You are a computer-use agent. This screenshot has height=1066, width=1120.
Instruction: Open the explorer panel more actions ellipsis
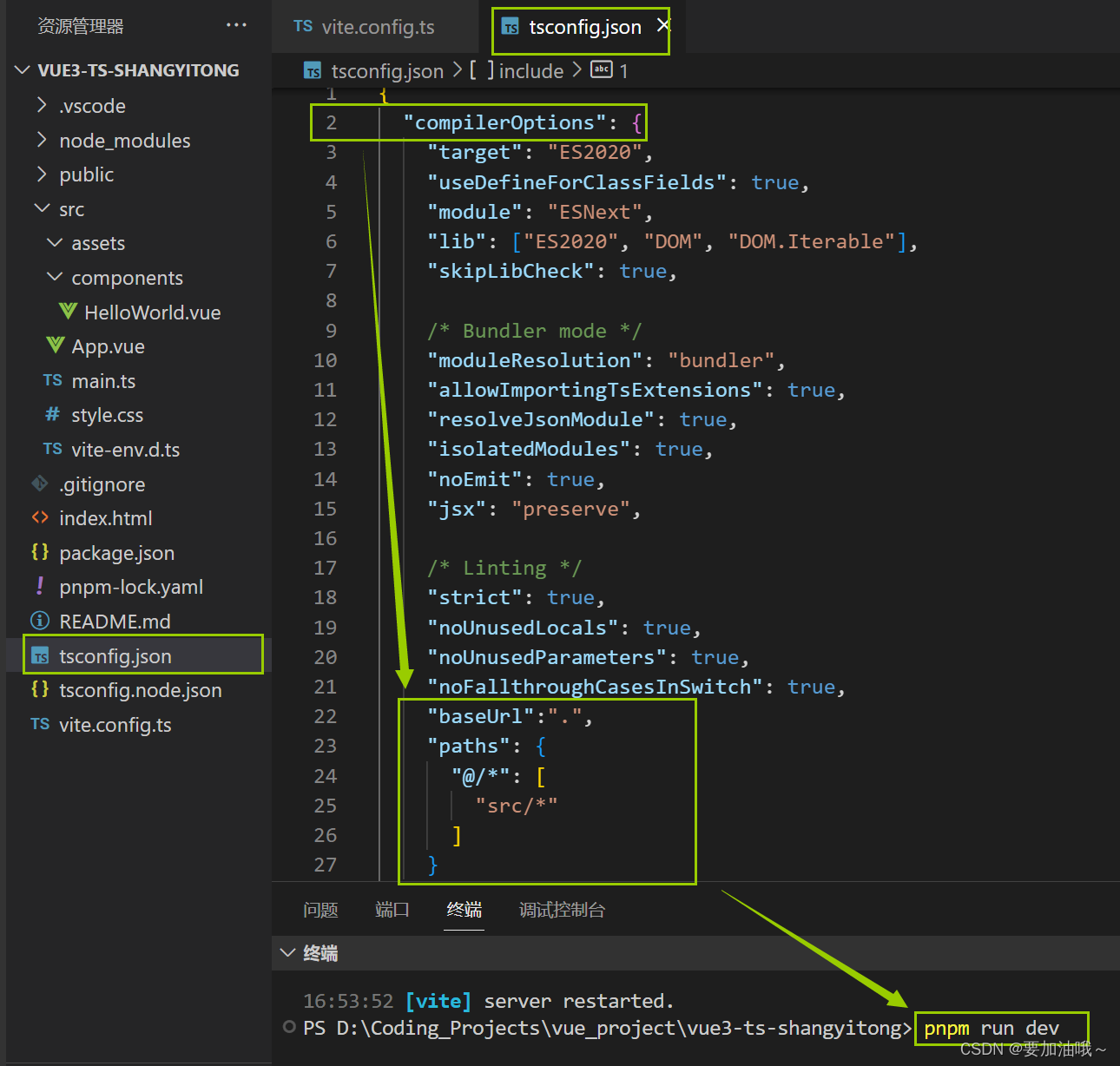(236, 25)
